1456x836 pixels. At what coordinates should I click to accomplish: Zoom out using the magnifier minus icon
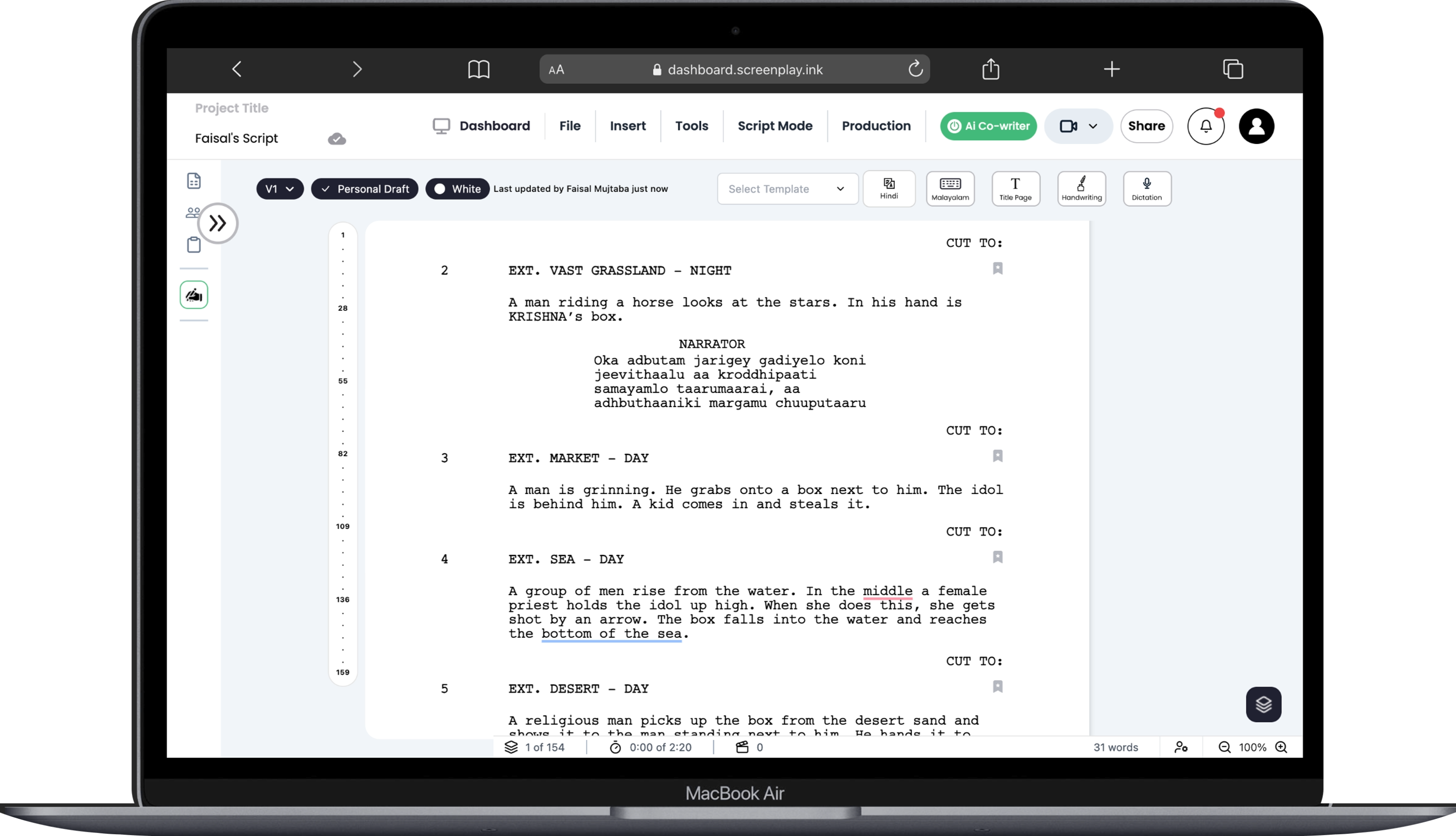[x=1224, y=747]
